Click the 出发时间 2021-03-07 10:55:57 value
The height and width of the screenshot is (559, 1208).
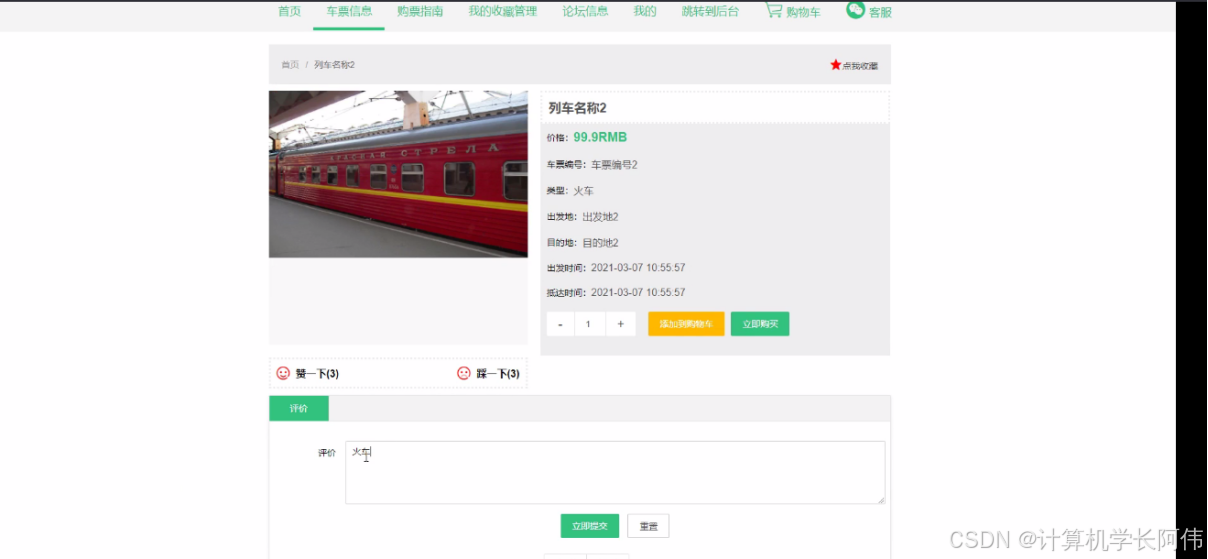(x=638, y=268)
